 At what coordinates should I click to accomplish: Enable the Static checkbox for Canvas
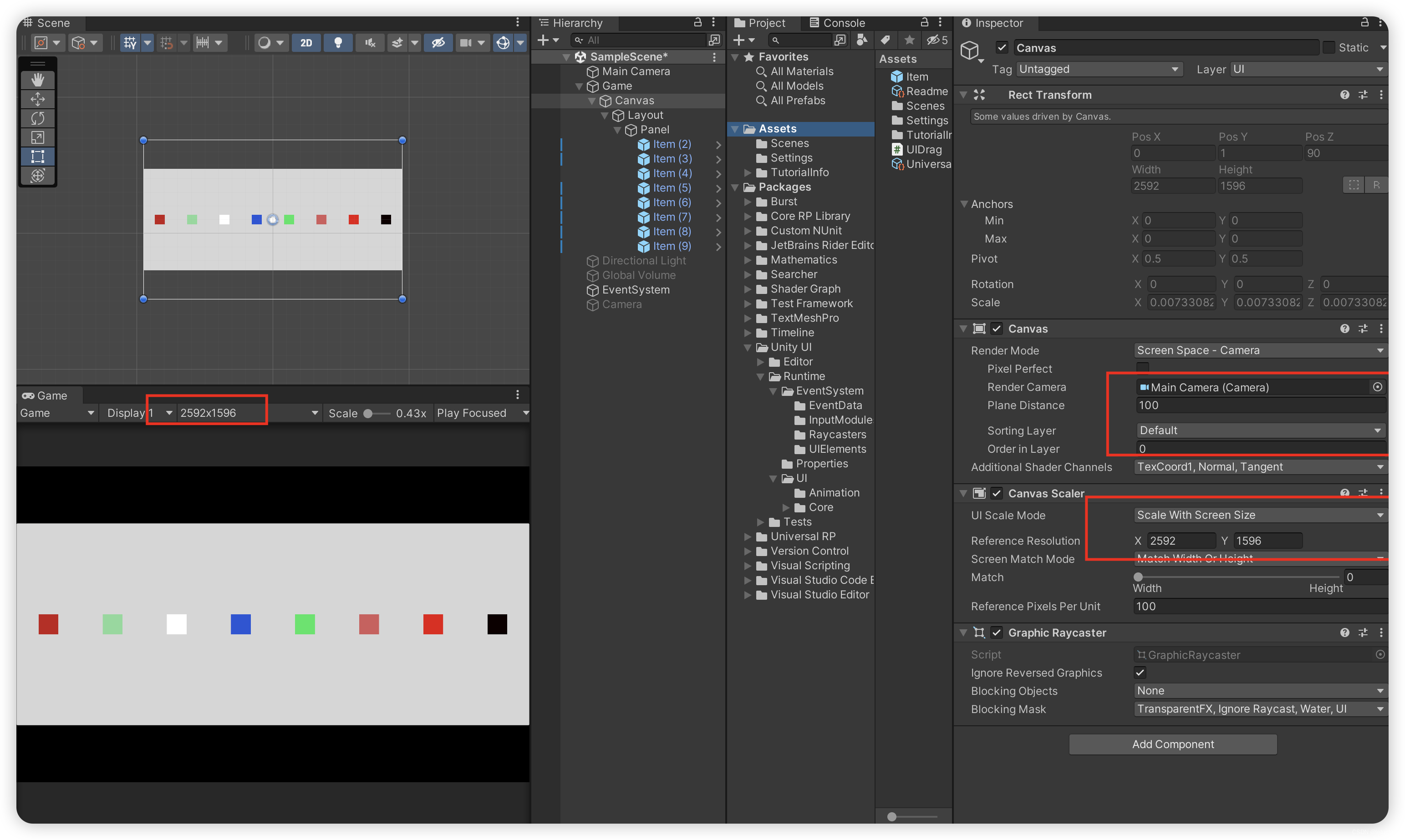coord(1329,47)
